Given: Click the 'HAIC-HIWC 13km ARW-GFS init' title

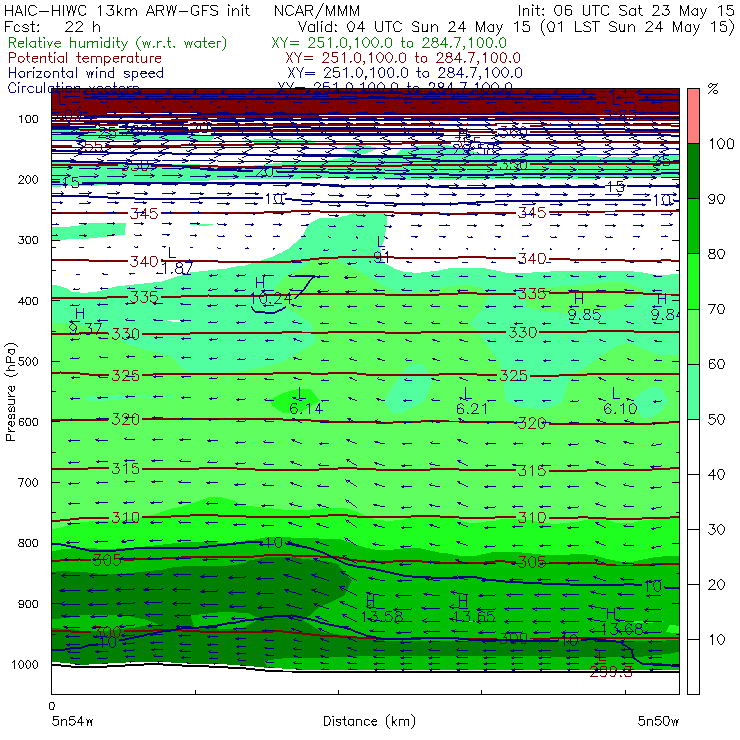Looking at the screenshot, I should (x=126, y=10).
